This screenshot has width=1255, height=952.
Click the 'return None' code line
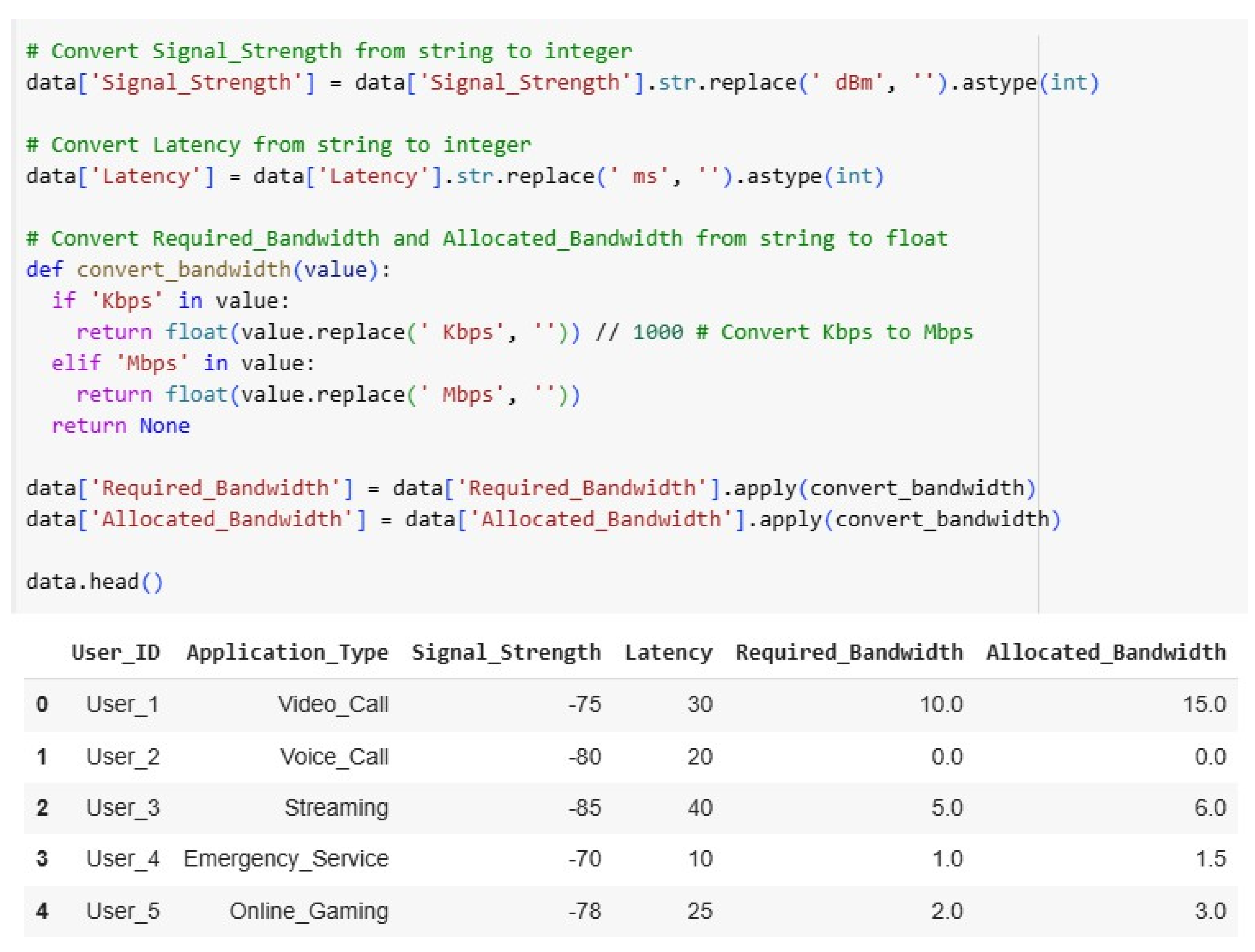120,426
